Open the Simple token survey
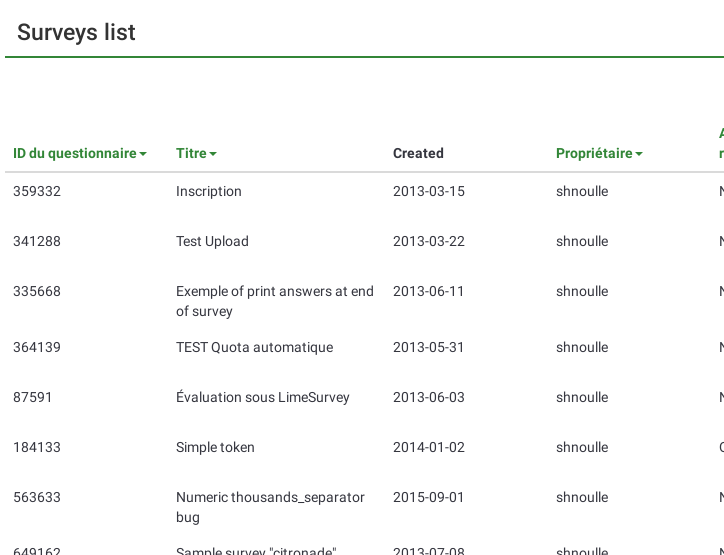Screen dimensions: 724x555 point(215,447)
